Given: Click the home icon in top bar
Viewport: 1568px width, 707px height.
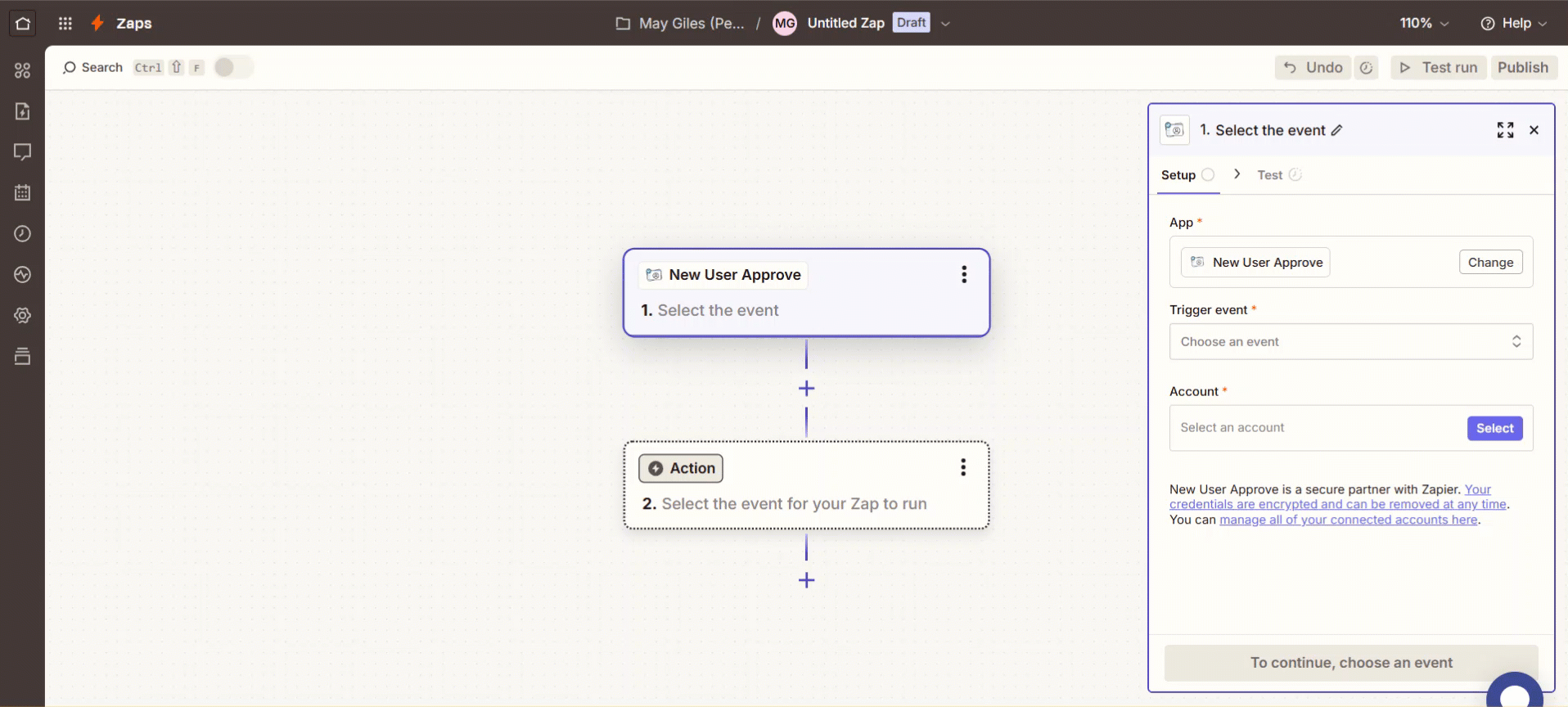Looking at the screenshot, I should (23, 23).
